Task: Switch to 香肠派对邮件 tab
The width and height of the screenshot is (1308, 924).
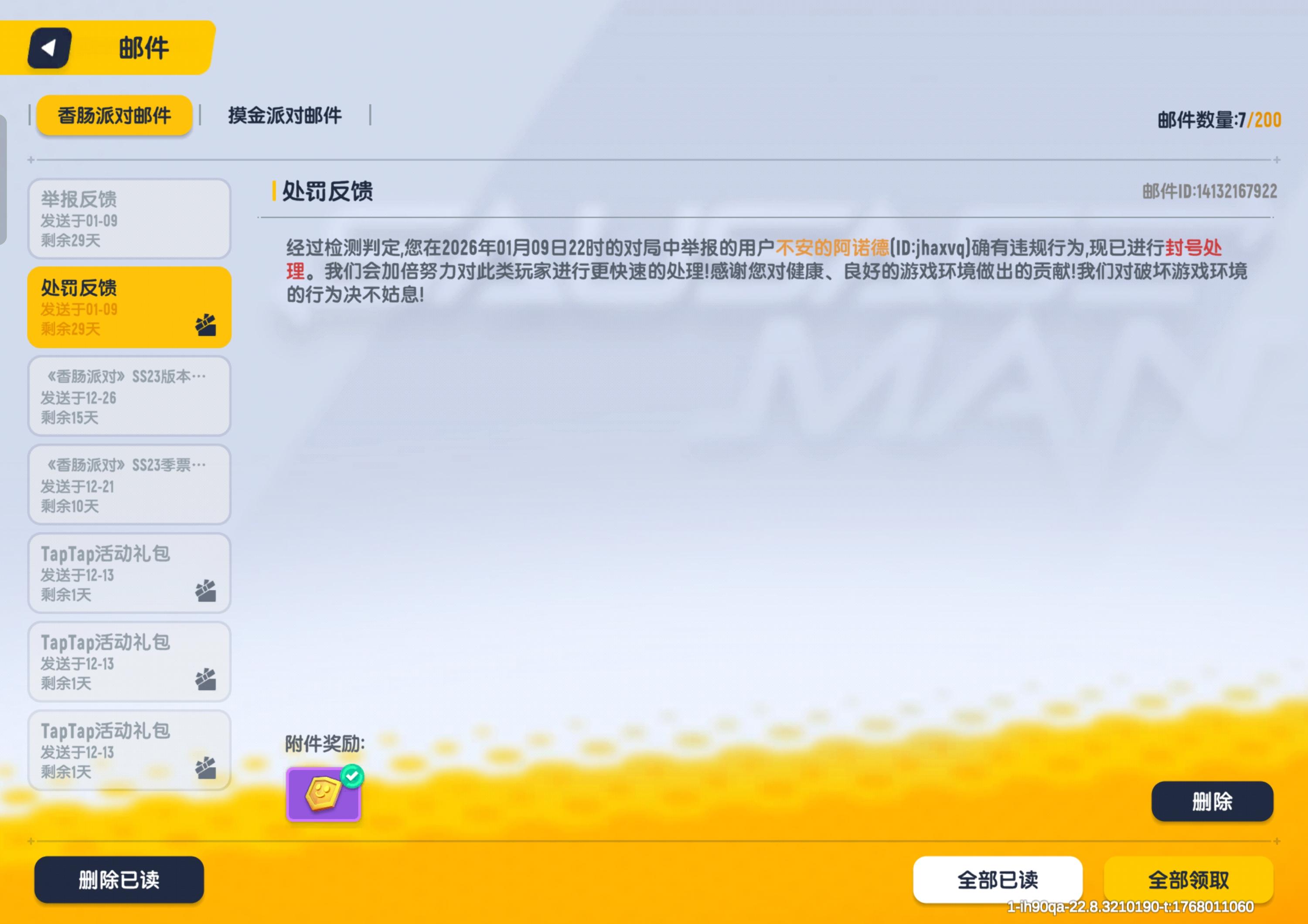Action: [114, 115]
